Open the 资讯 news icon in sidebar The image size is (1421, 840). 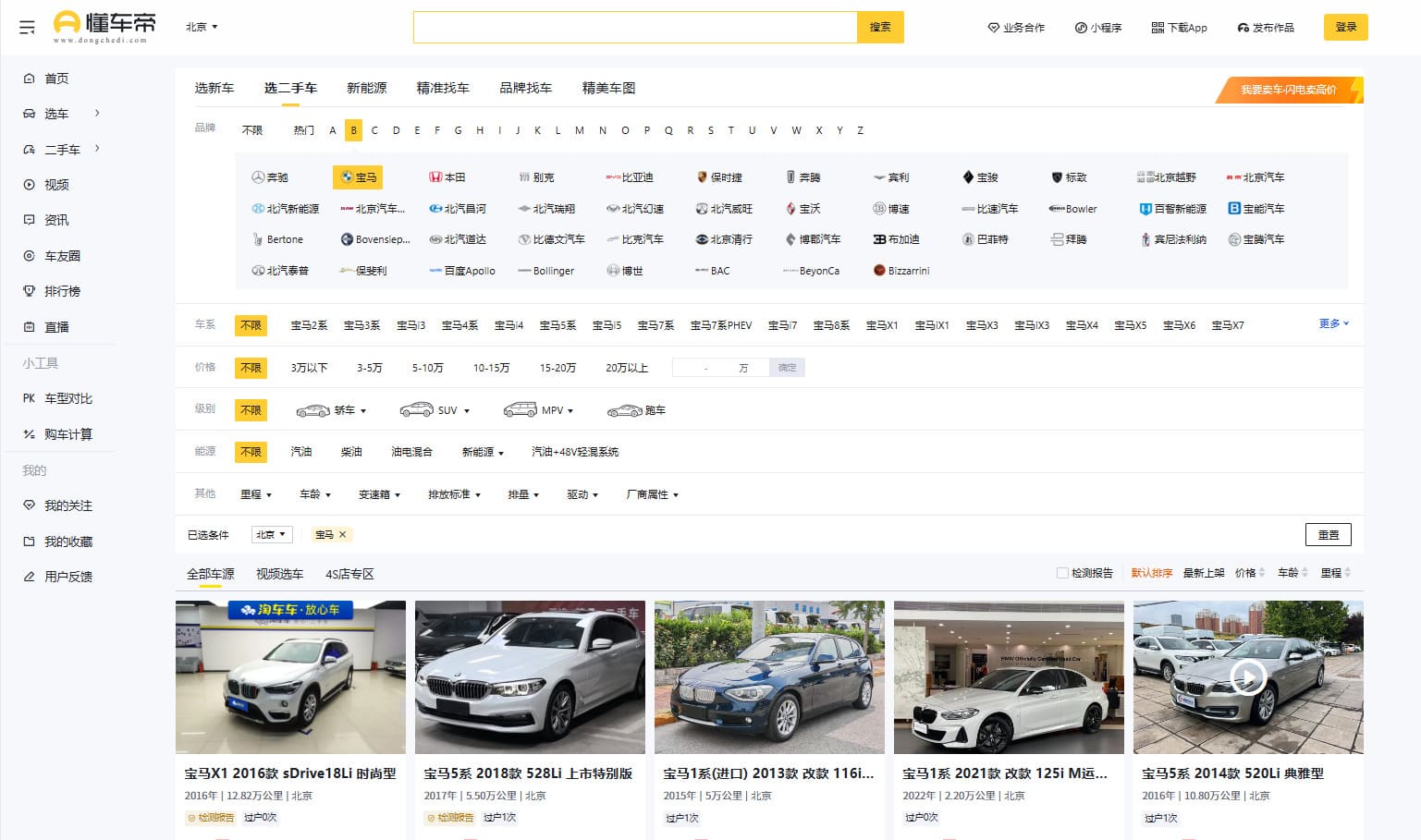(29, 220)
